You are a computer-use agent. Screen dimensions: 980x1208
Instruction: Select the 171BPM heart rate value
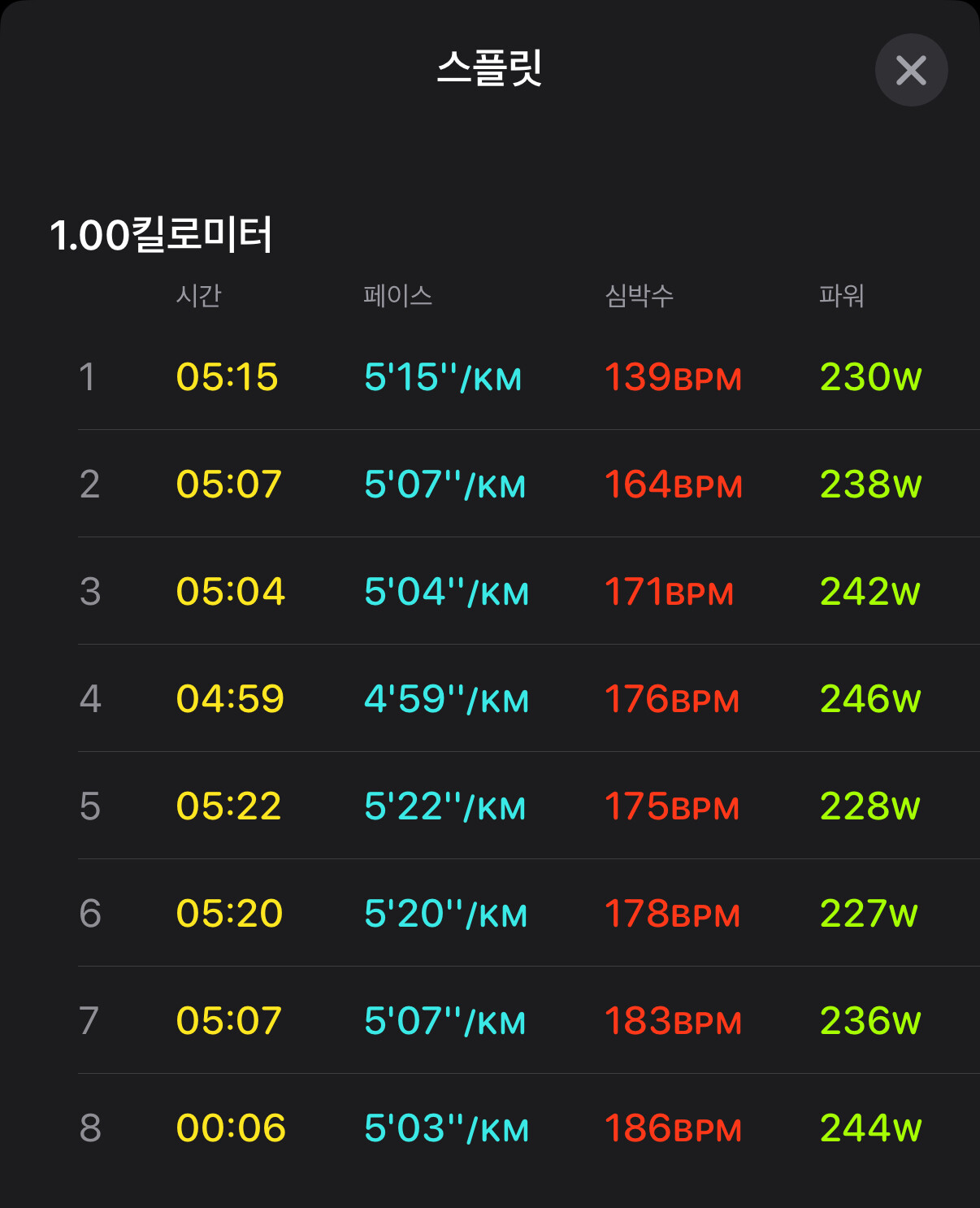(x=669, y=592)
